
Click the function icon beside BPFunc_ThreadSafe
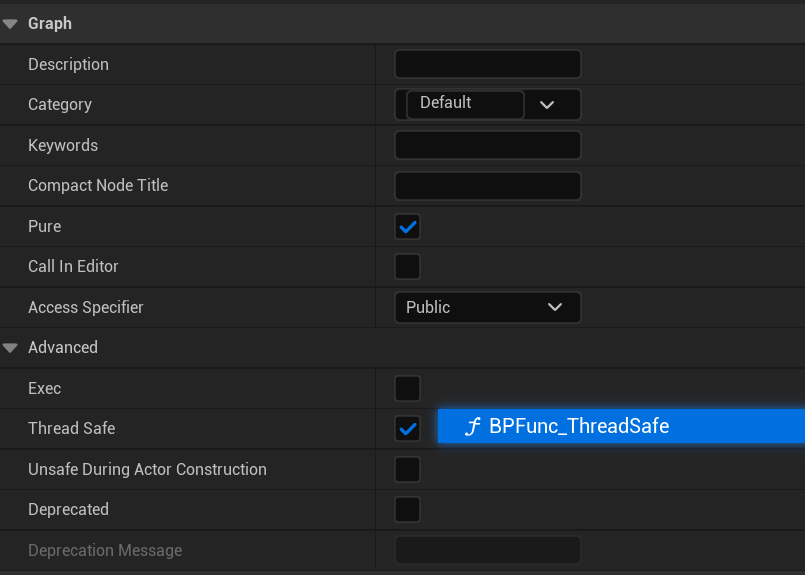point(472,427)
